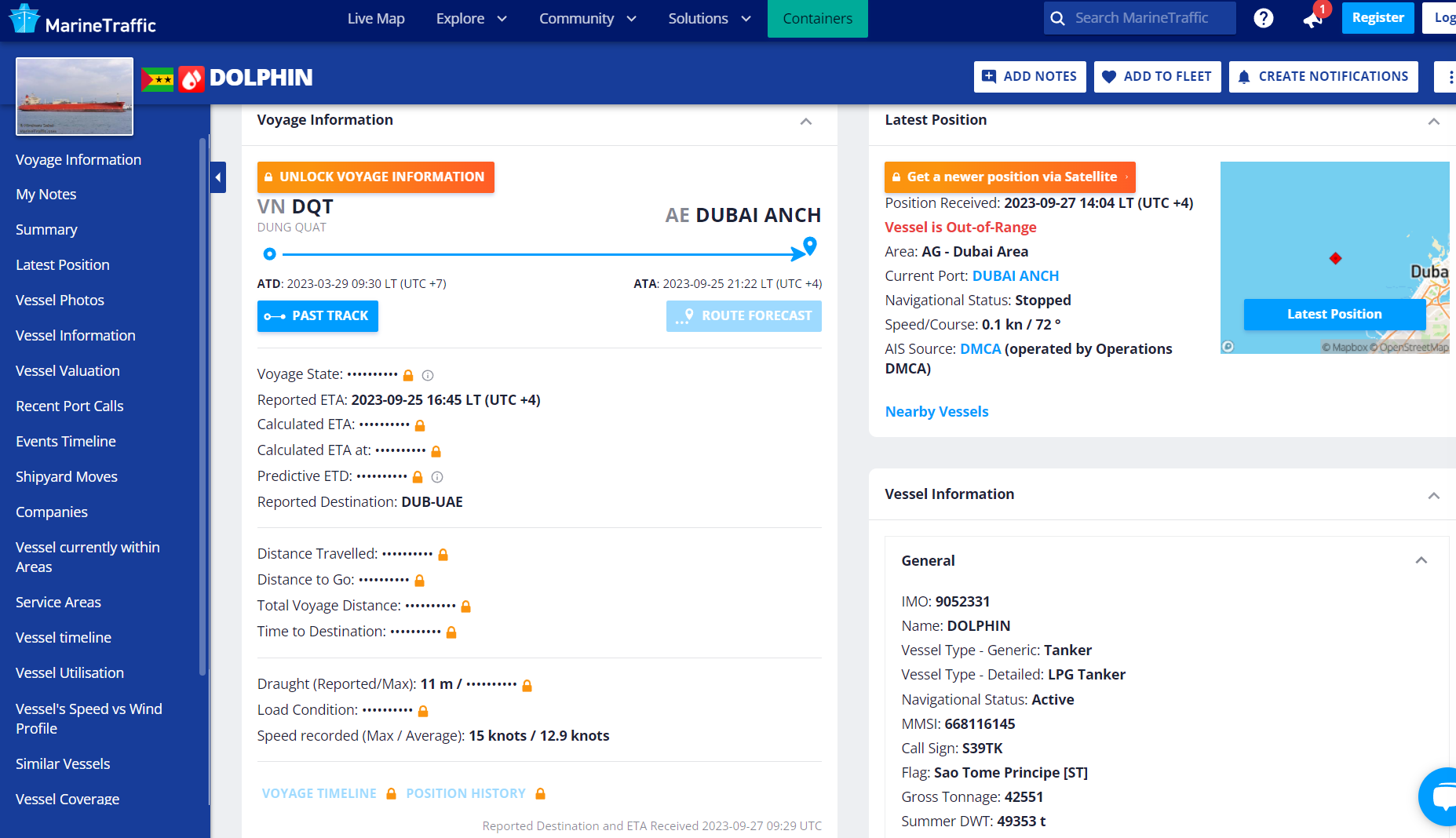Image resolution: width=1456 pixels, height=838 pixels.
Task: Collapse the sidebar with arrow handle
Action: coord(218,177)
